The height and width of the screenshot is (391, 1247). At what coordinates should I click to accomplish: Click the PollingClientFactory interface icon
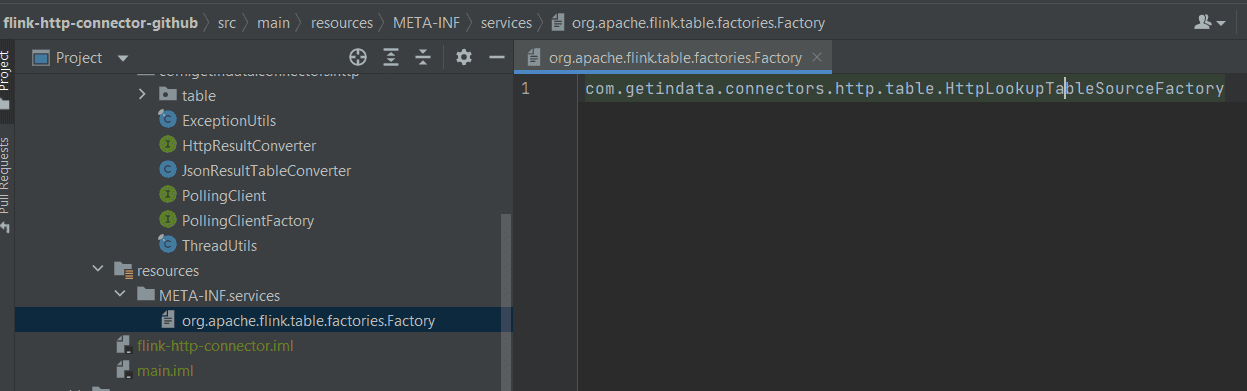point(167,220)
